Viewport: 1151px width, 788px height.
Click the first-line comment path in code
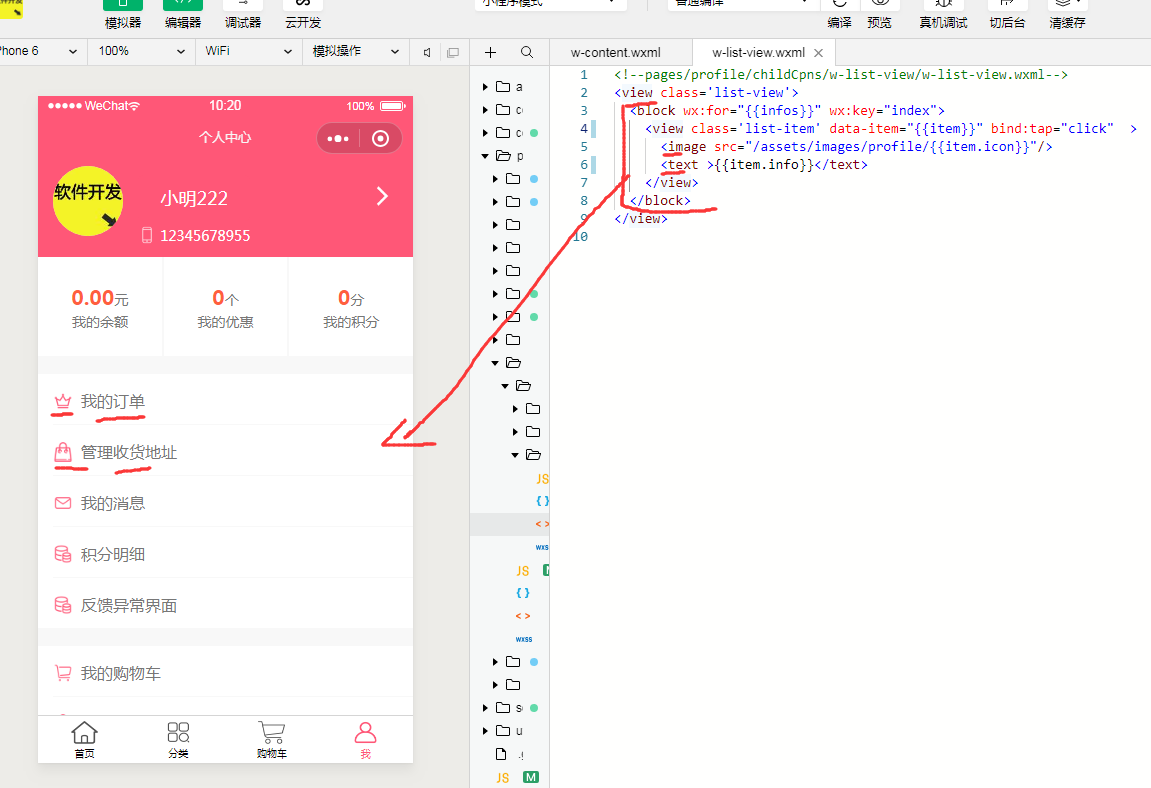[x=840, y=75]
